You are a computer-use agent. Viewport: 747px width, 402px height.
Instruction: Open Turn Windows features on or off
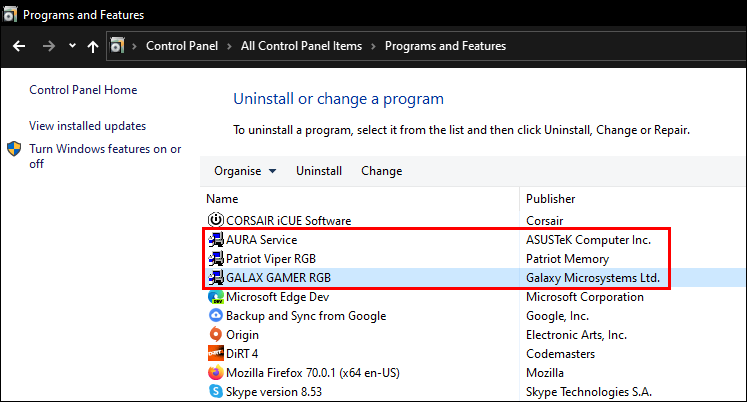(x=105, y=156)
